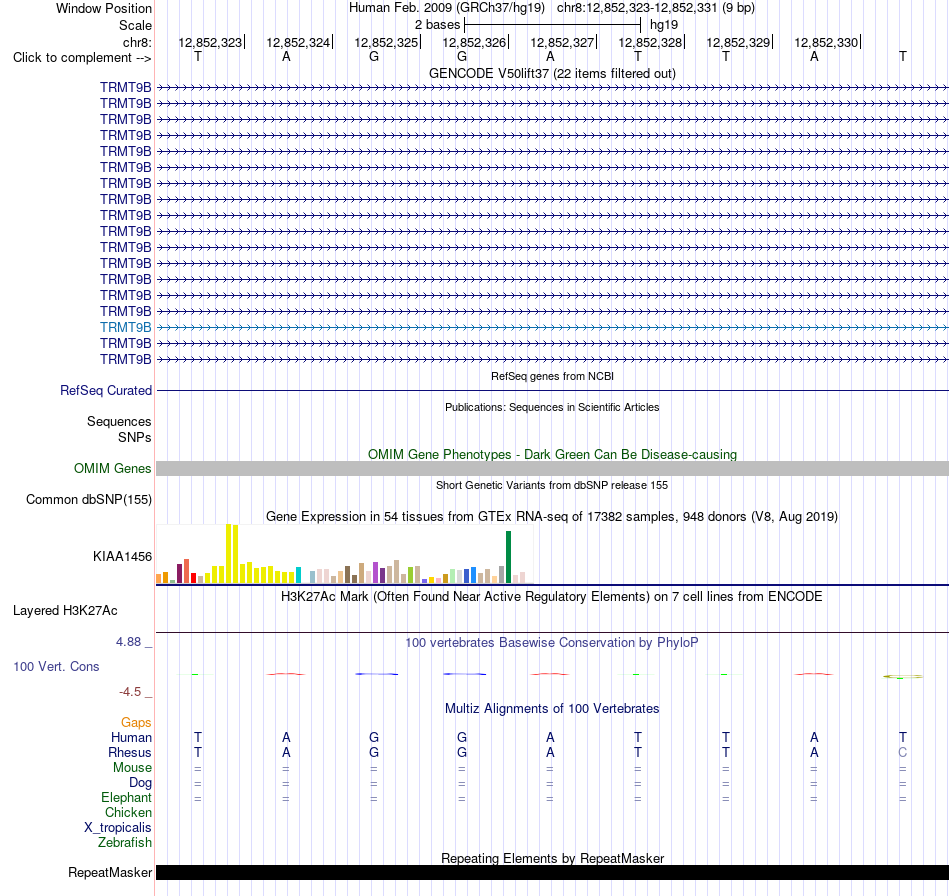Click the KIAA1456 expression label
The height and width of the screenshot is (896, 950).
coord(122,556)
